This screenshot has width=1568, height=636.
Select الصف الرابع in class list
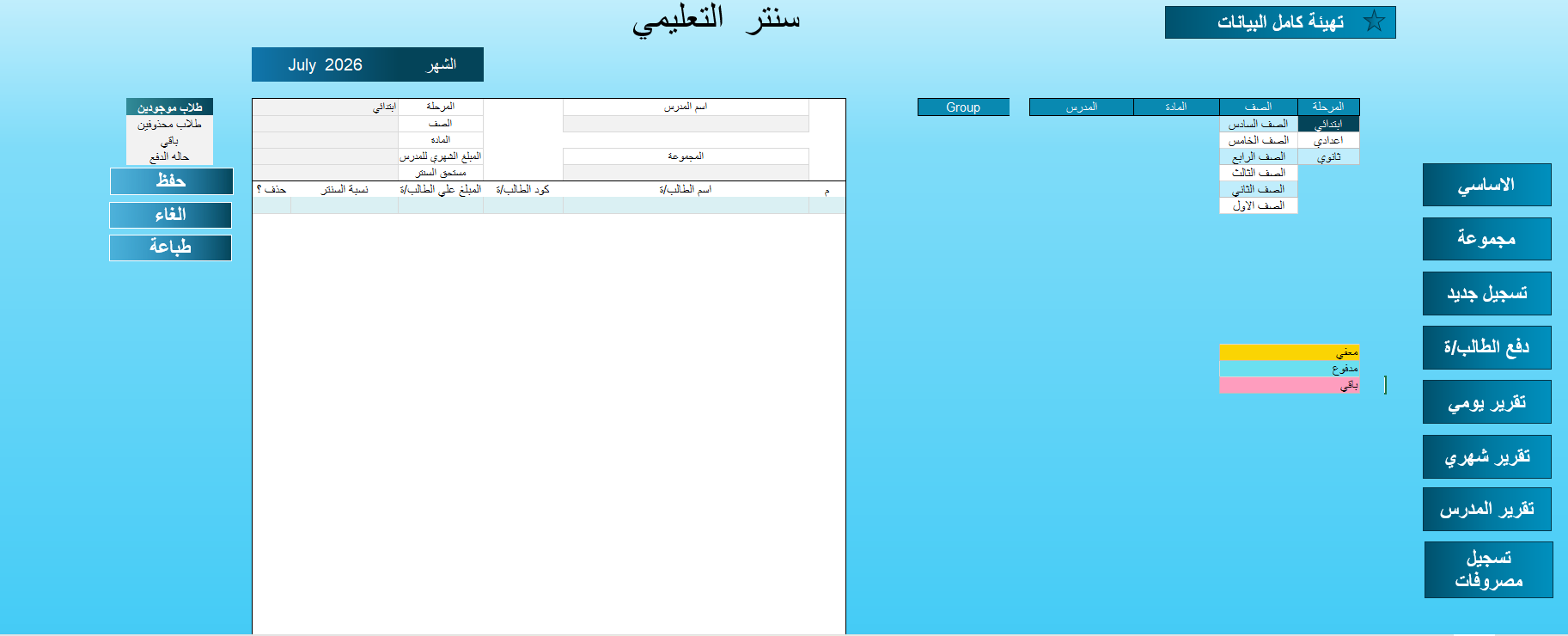1259,156
